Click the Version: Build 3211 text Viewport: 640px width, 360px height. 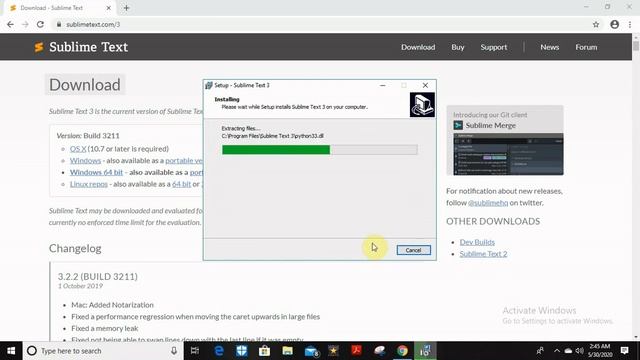click(x=88, y=136)
